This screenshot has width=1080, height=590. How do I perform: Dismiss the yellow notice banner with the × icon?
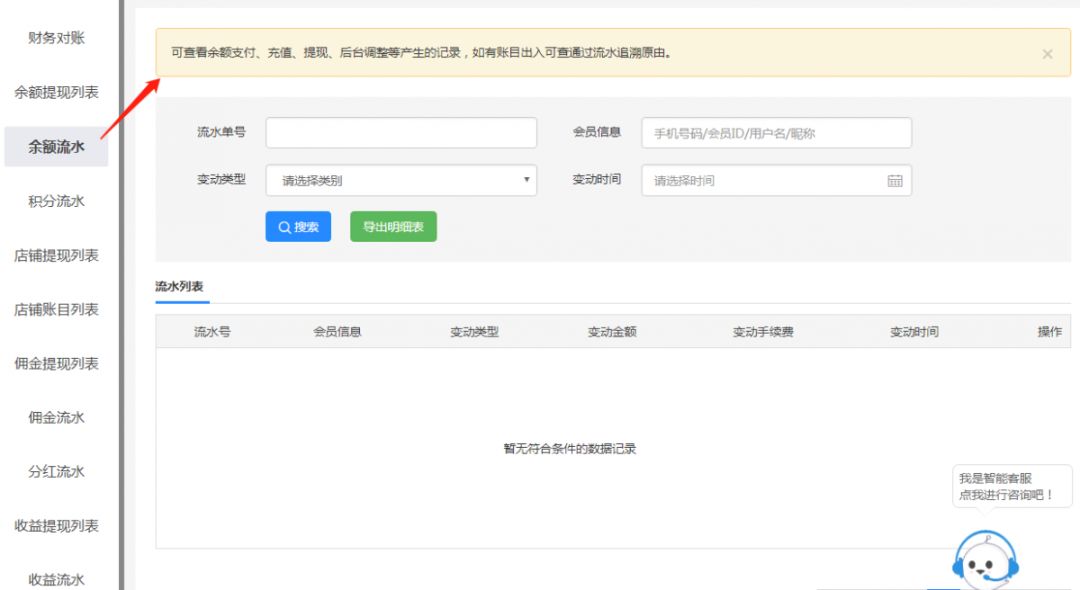coord(1048,53)
